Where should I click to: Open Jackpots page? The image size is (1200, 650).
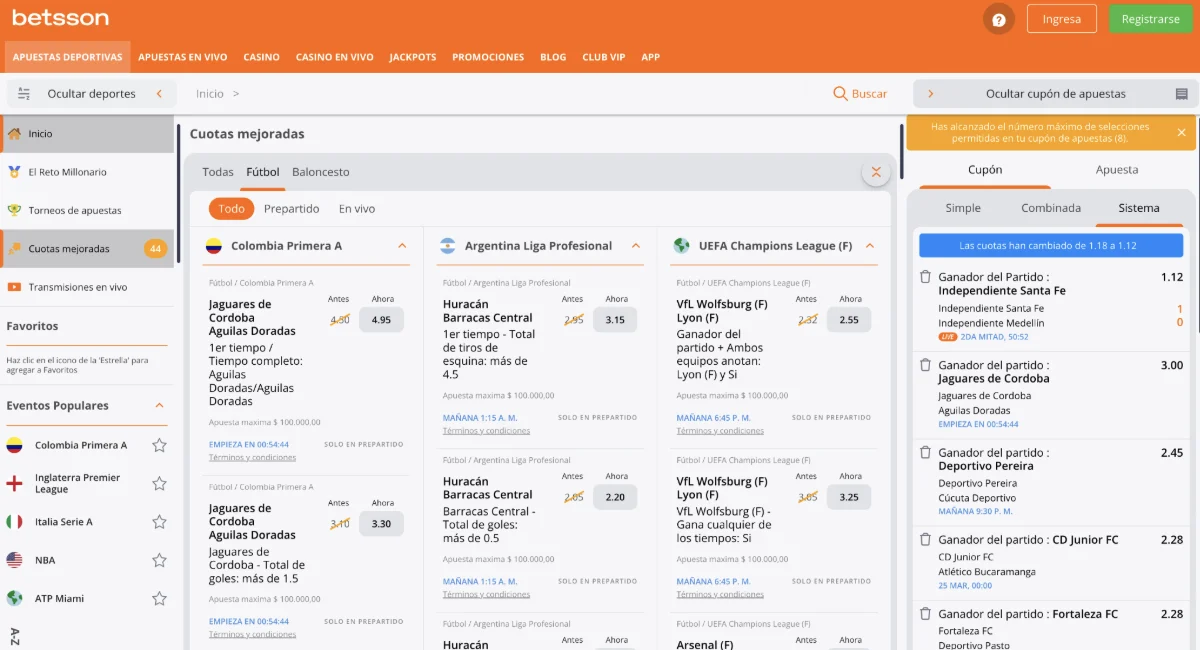[x=413, y=57]
